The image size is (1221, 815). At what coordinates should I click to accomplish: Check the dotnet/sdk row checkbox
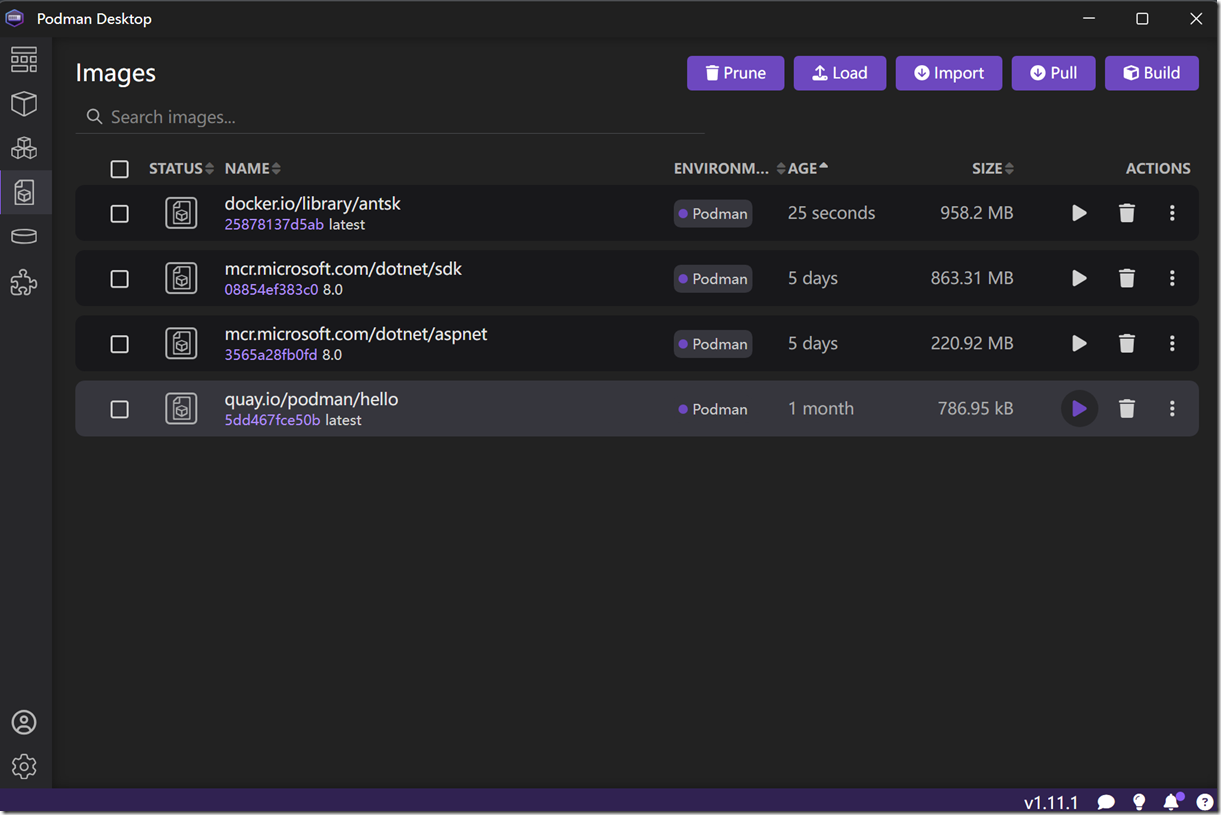(x=119, y=279)
